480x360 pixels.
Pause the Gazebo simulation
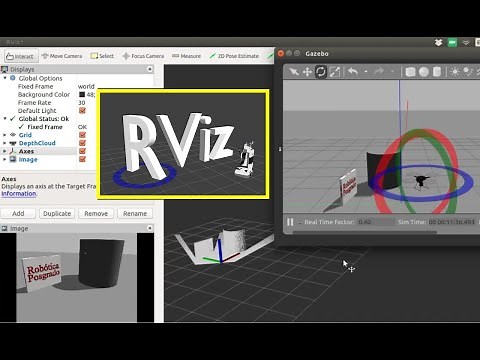tap(290, 222)
